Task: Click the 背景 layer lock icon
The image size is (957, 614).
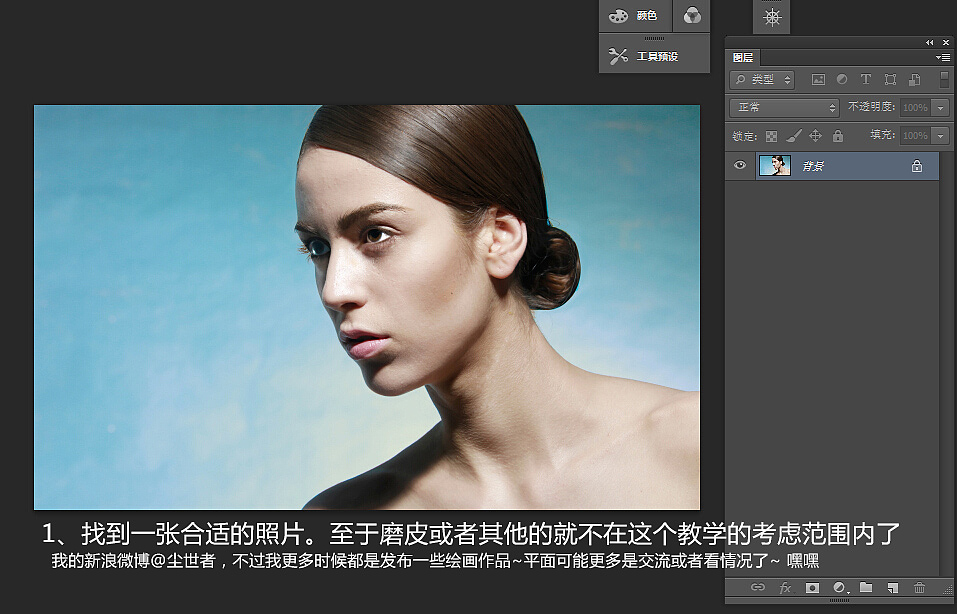Action: click(x=917, y=165)
